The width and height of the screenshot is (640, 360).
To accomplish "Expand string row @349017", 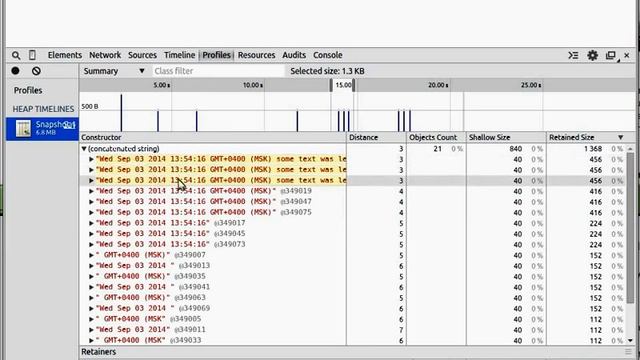I will coord(91,223).
